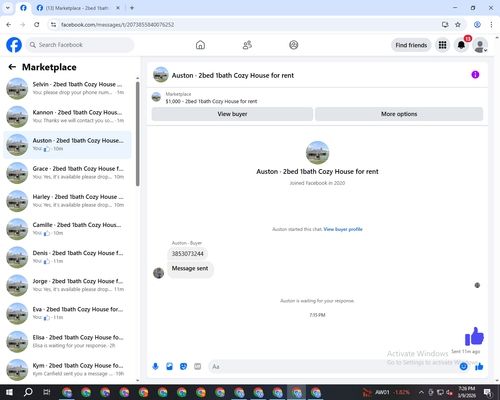Open the Elisa conversation
Screen dimensions: 500x400
click(67, 342)
